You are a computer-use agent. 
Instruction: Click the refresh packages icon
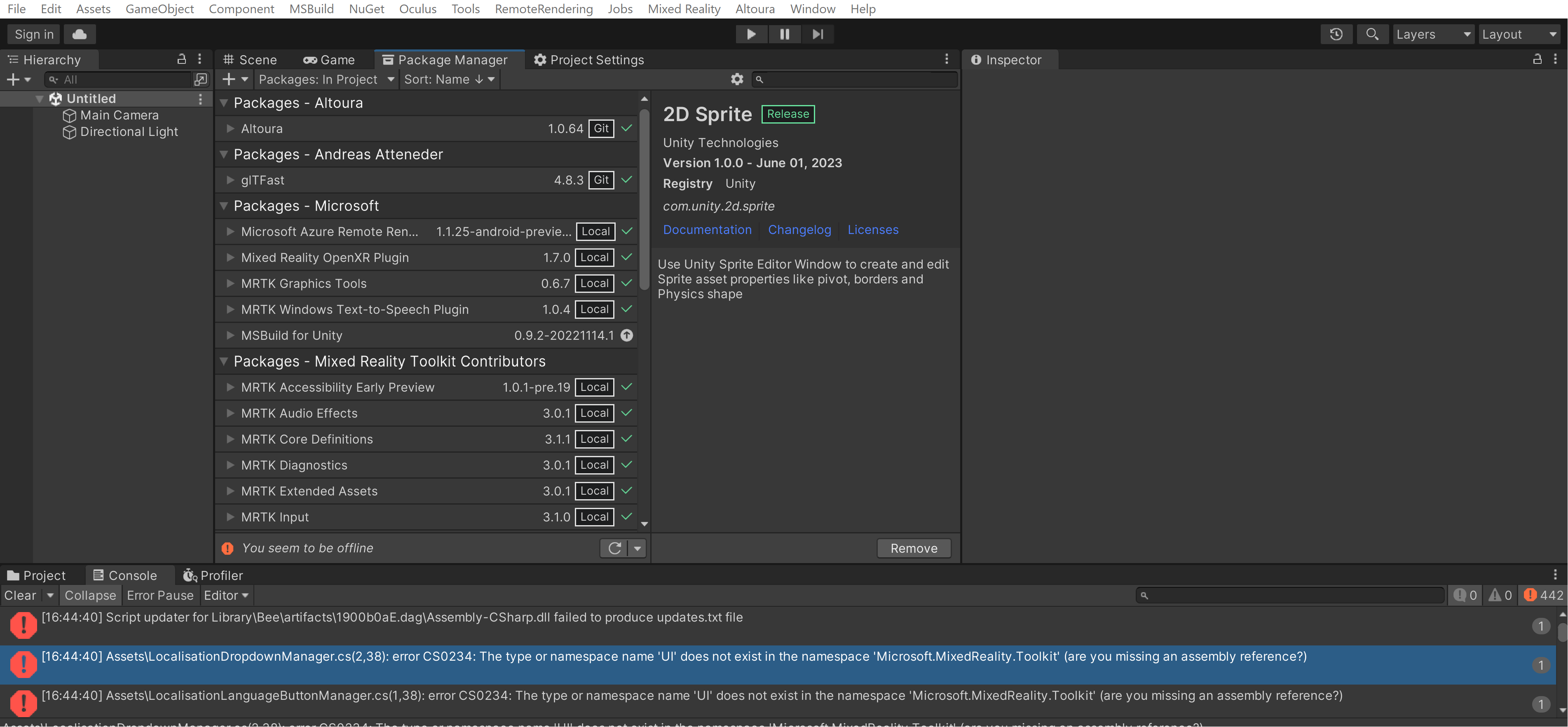(614, 548)
